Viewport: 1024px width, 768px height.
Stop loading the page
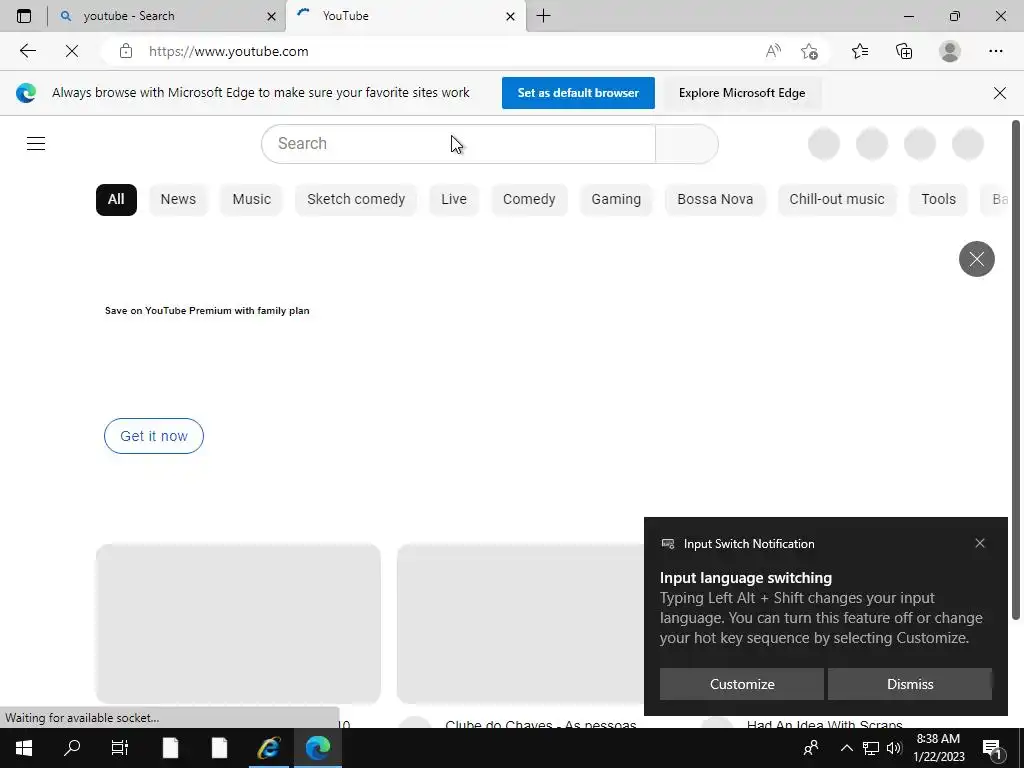coord(72,51)
